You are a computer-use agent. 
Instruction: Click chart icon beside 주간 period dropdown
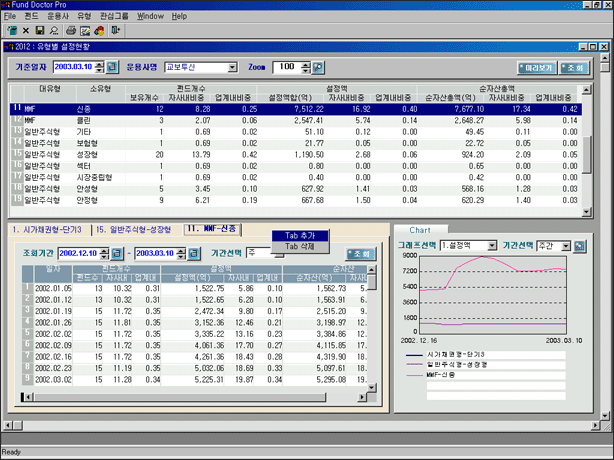pyautogui.click(x=579, y=245)
